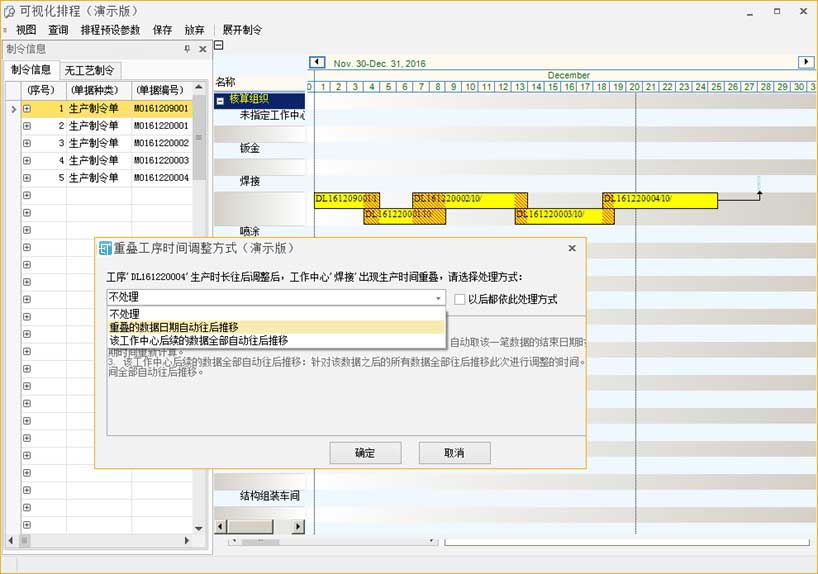Select 生产制令单 in row 3
This screenshot has width=818, height=574.
[99, 143]
